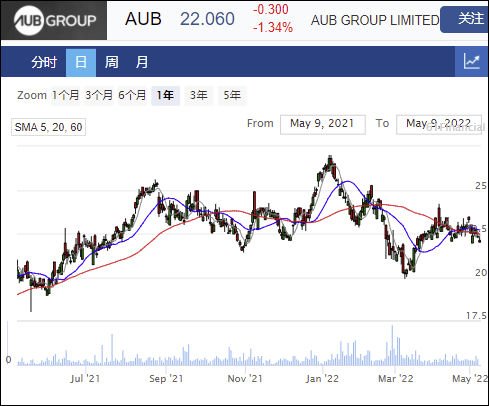Click the -0.300 change value
The height and width of the screenshot is (406, 489).
click(x=271, y=9)
